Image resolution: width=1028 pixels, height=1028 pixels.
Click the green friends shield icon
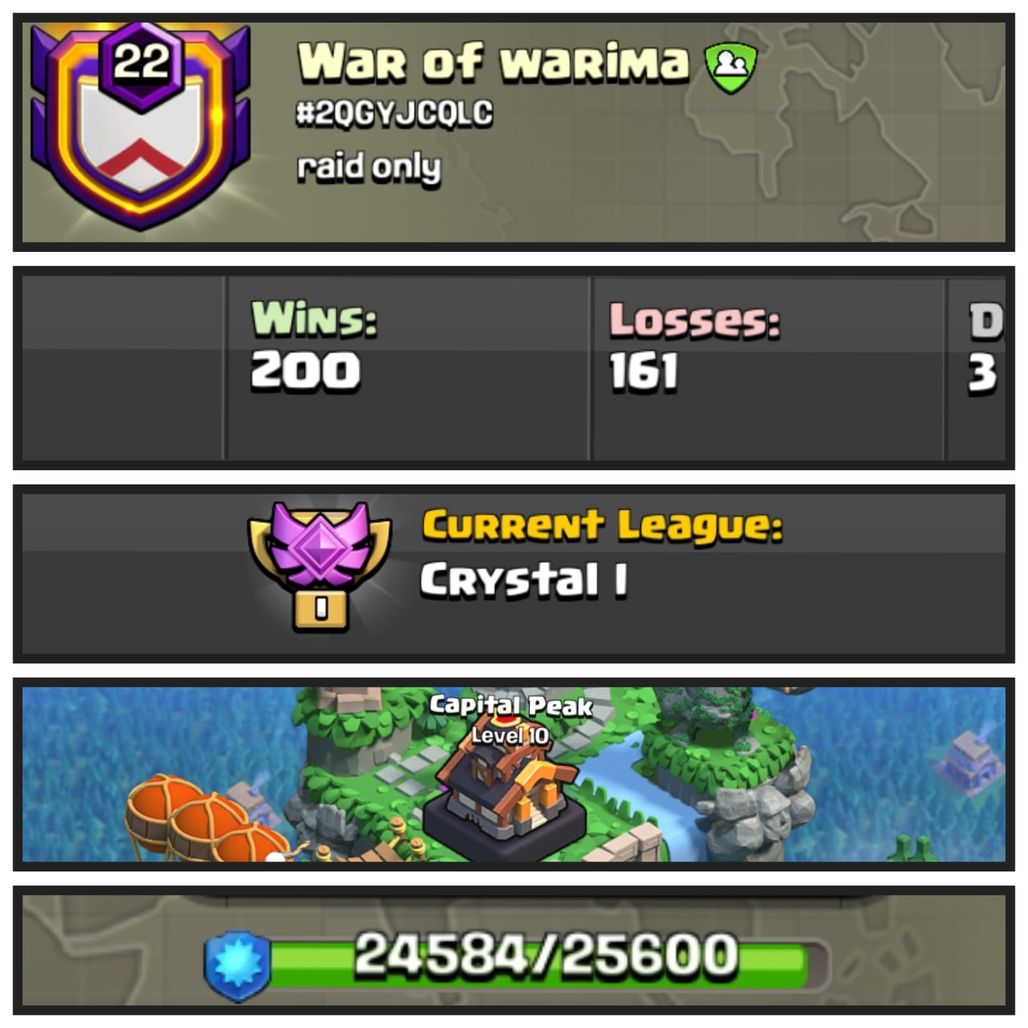731,68
